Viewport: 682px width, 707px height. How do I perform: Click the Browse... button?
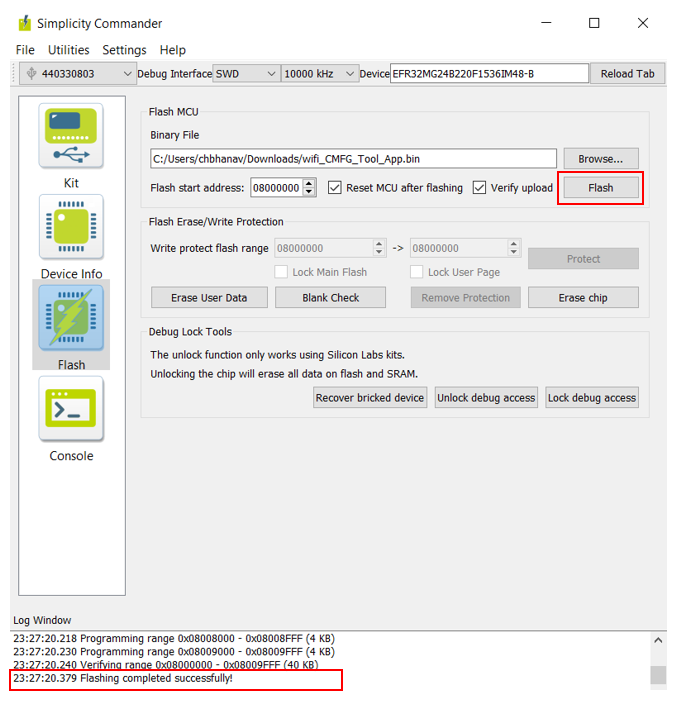(600, 159)
